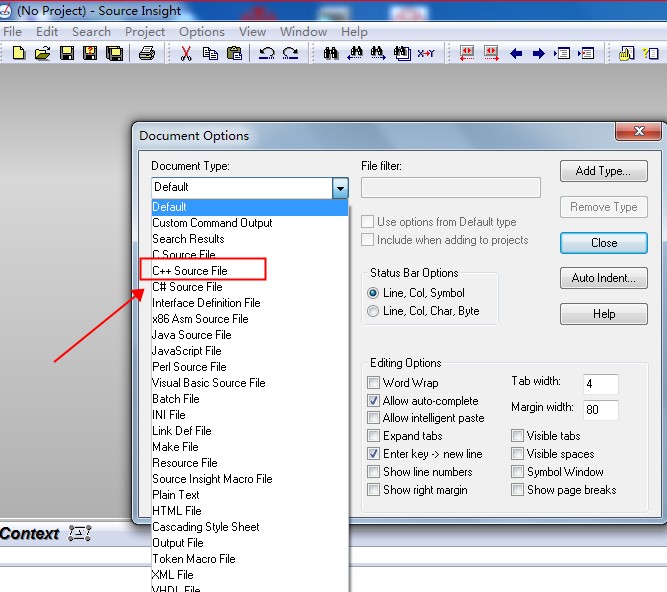Click the New file toolbar icon

(x=19, y=54)
